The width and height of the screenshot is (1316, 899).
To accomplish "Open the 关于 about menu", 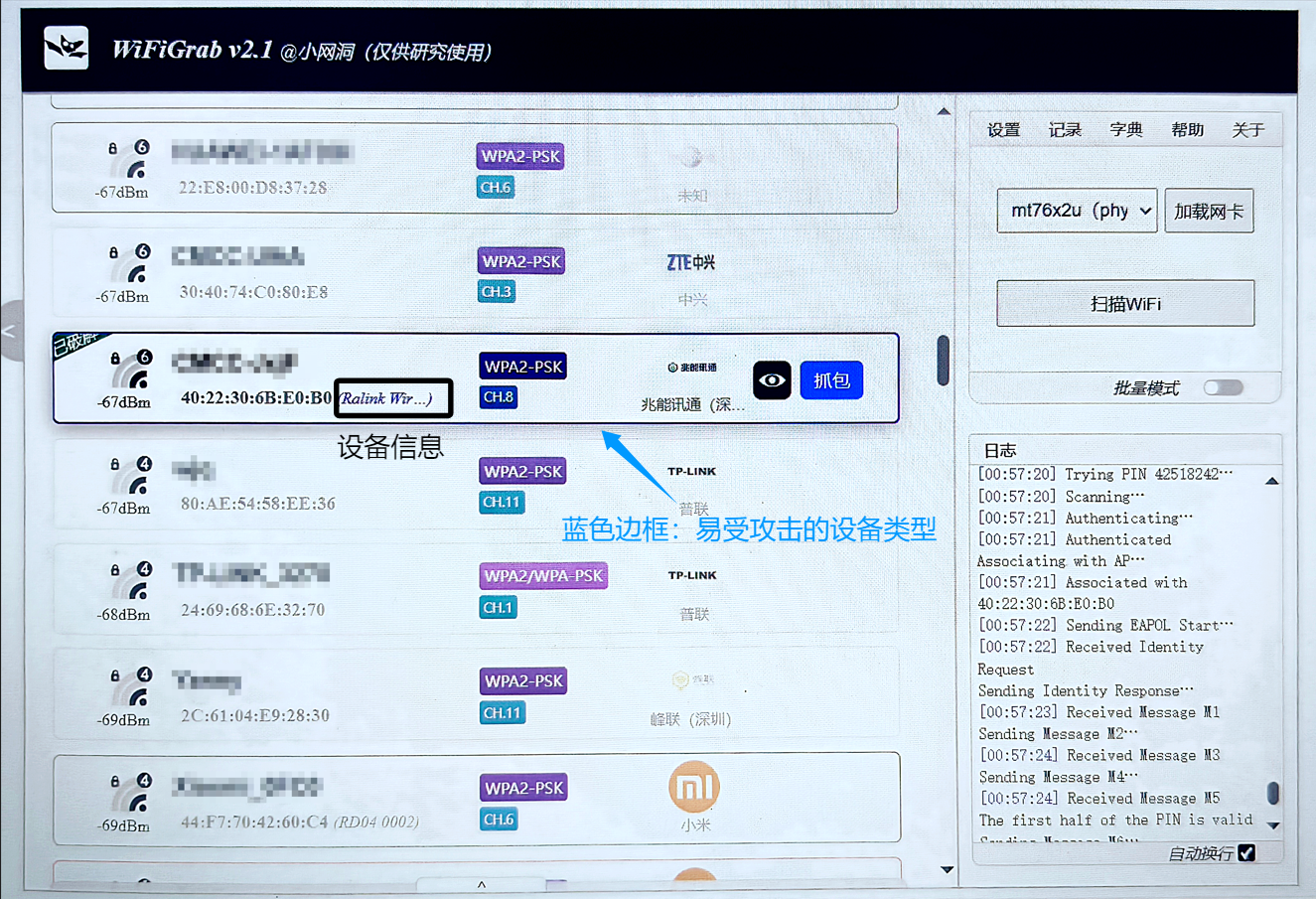I will (1248, 130).
